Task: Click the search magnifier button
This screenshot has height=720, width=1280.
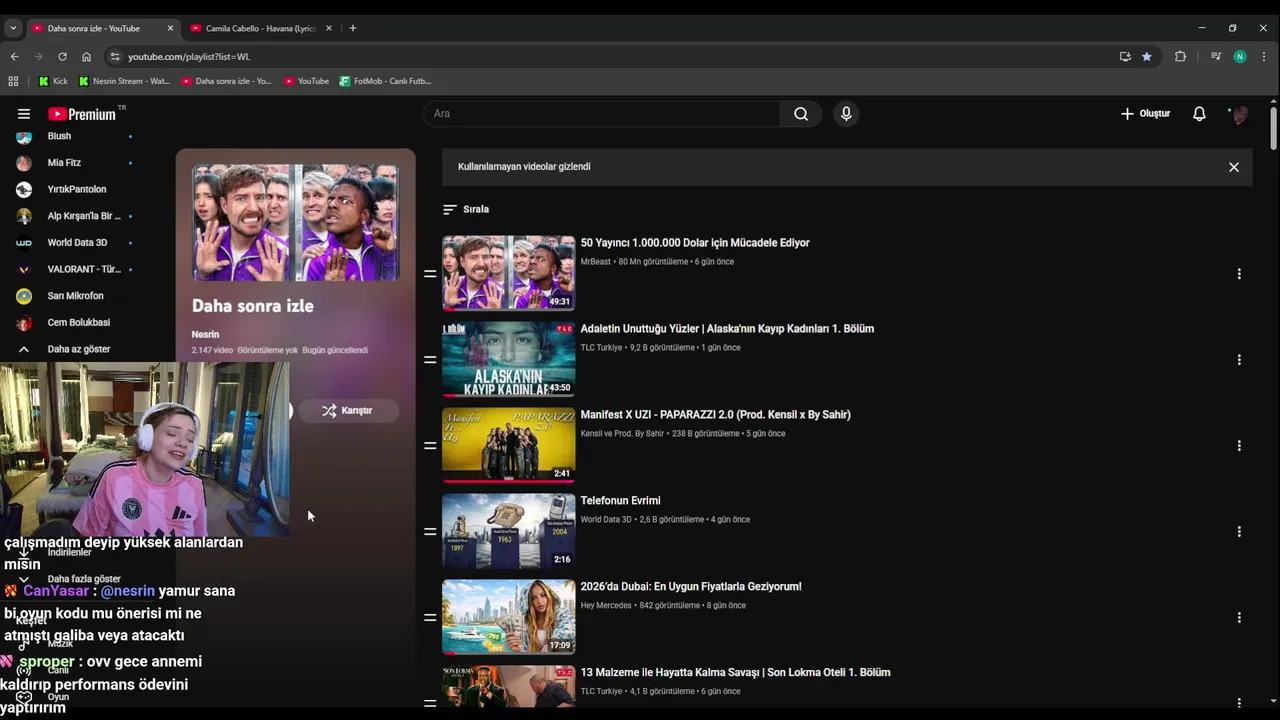Action: [x=801, y=114]
